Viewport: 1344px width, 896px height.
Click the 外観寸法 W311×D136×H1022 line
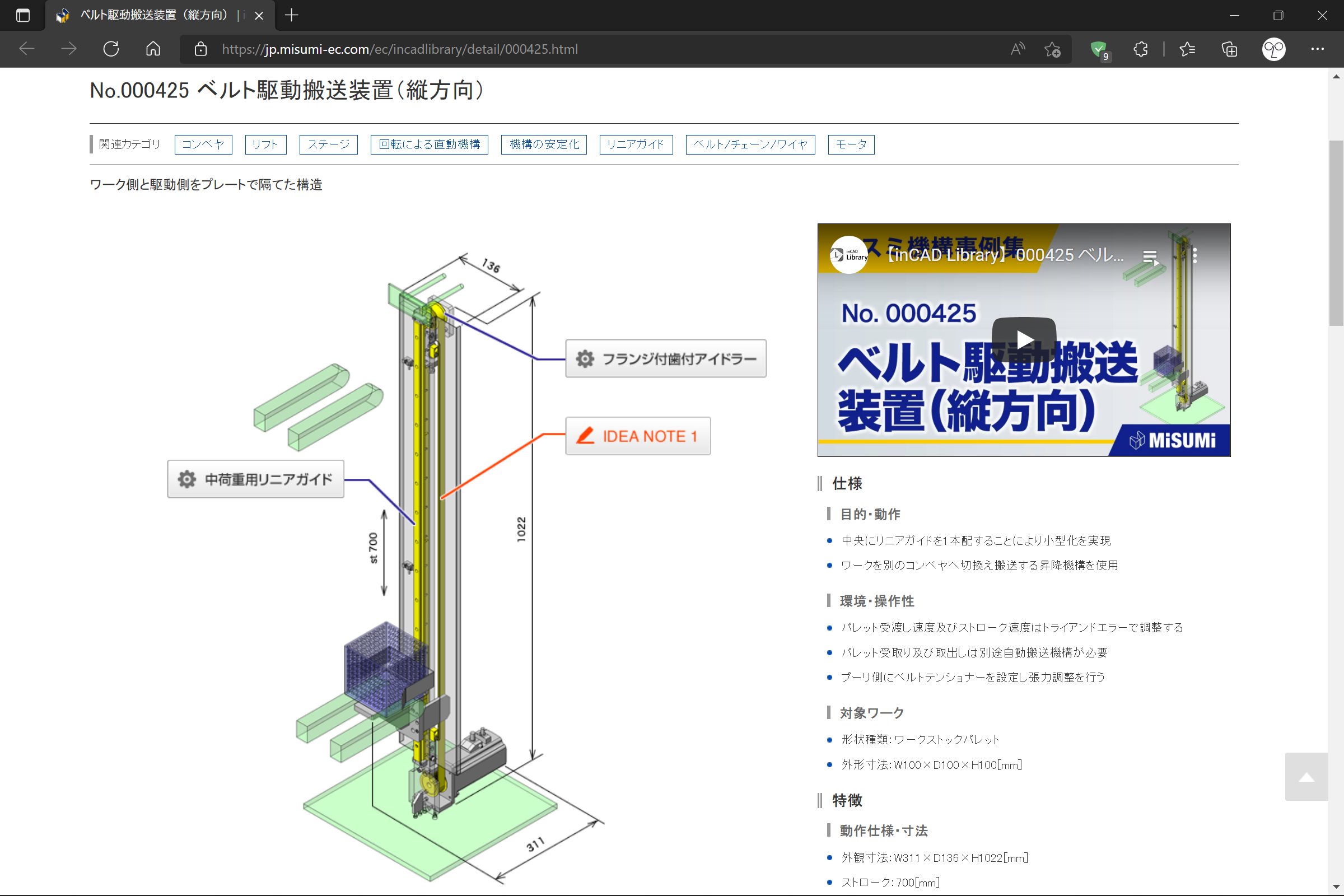point(934,857)
